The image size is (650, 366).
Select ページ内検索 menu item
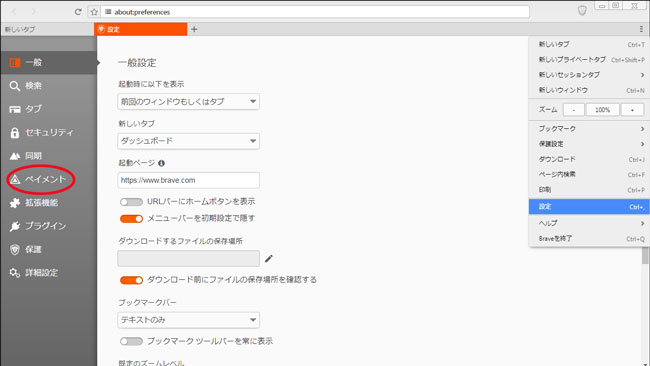tap(589, 175)
